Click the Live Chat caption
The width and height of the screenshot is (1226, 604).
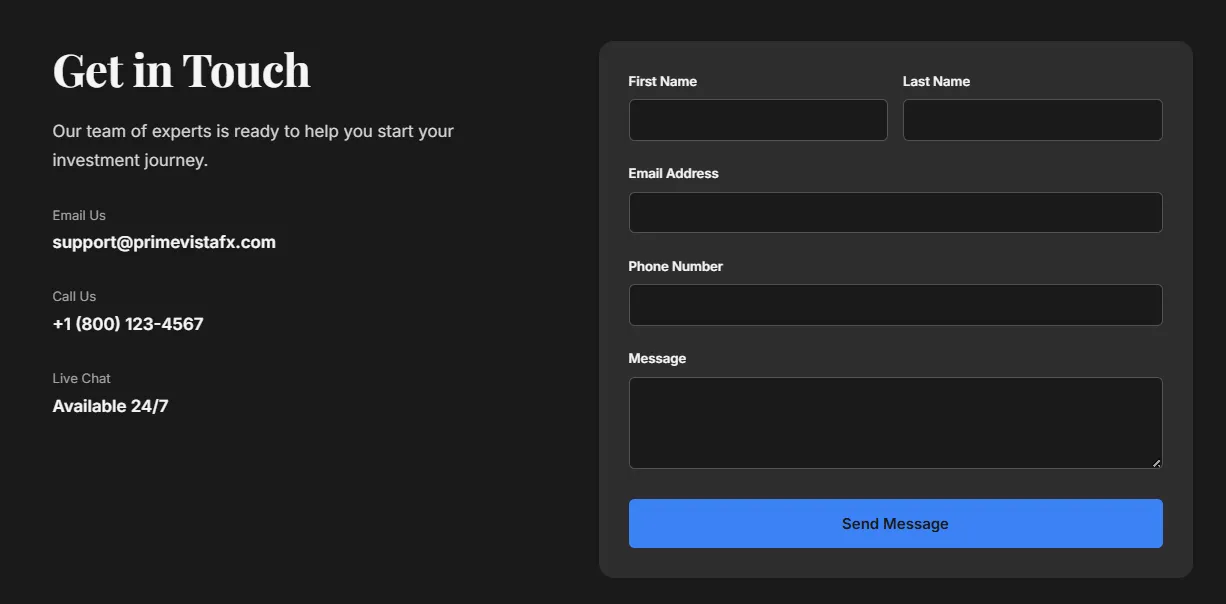point(81,378)
